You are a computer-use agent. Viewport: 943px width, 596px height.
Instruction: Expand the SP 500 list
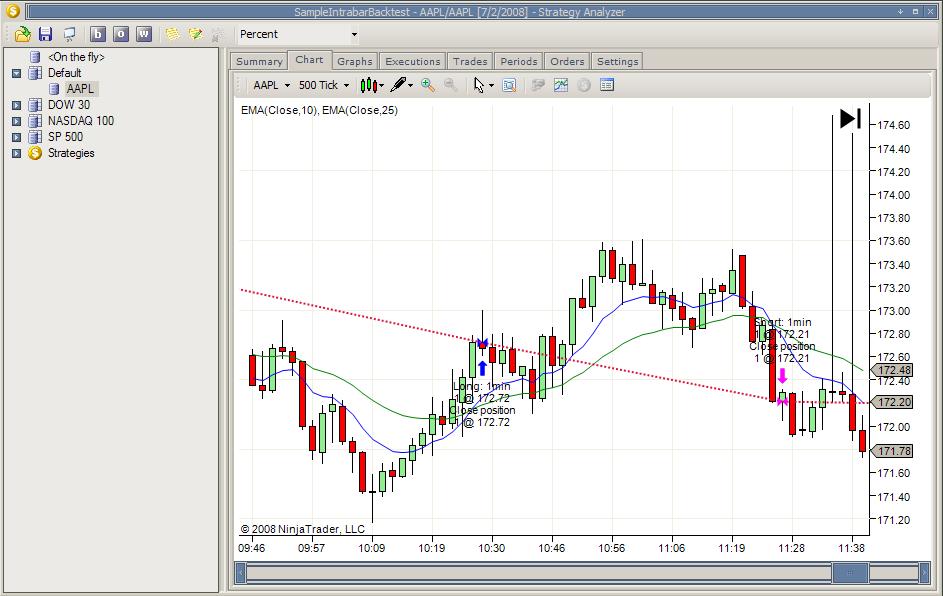(16, 137)
